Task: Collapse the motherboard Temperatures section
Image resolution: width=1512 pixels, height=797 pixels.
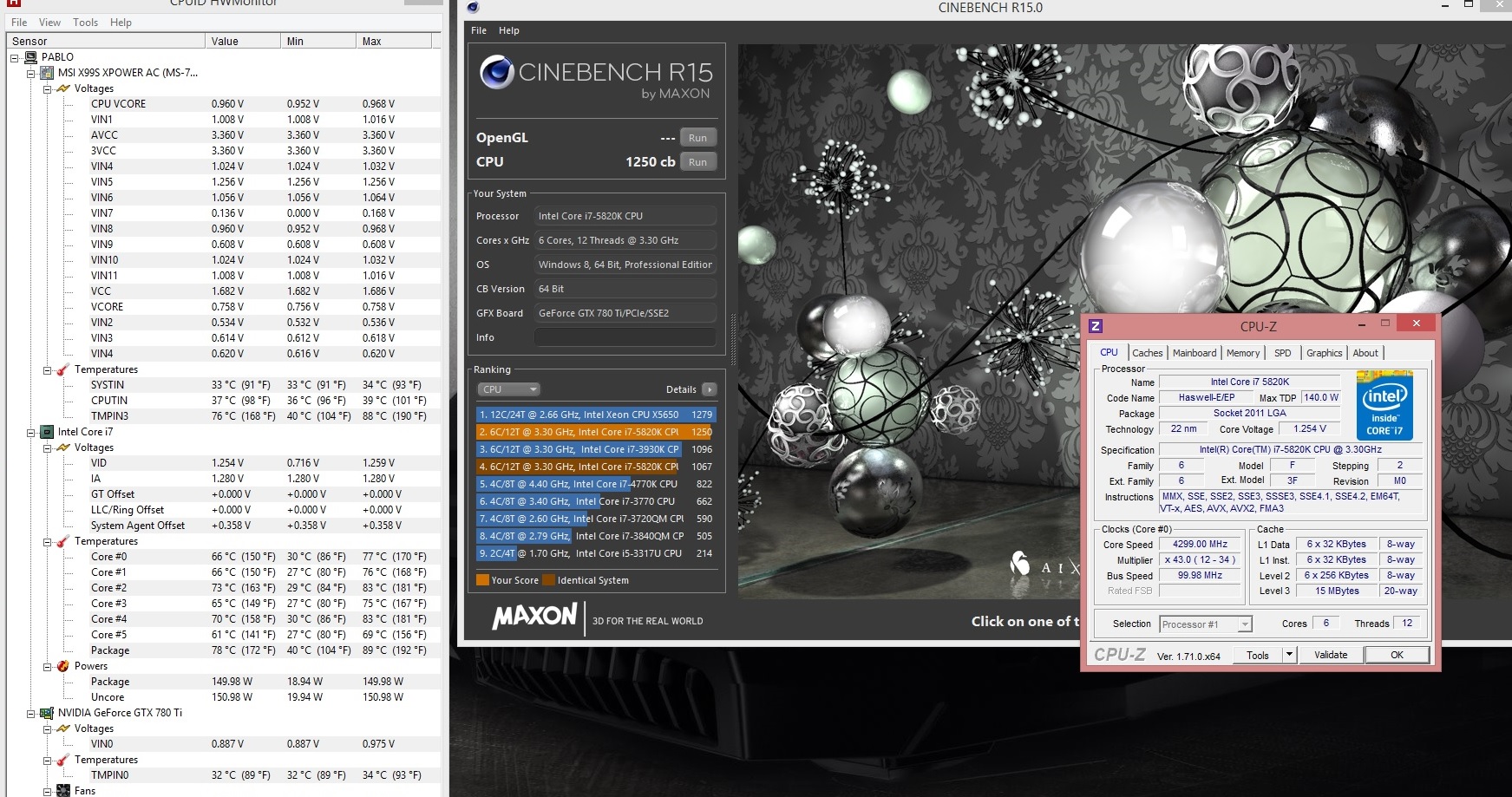Action: (x=48, y=370)
